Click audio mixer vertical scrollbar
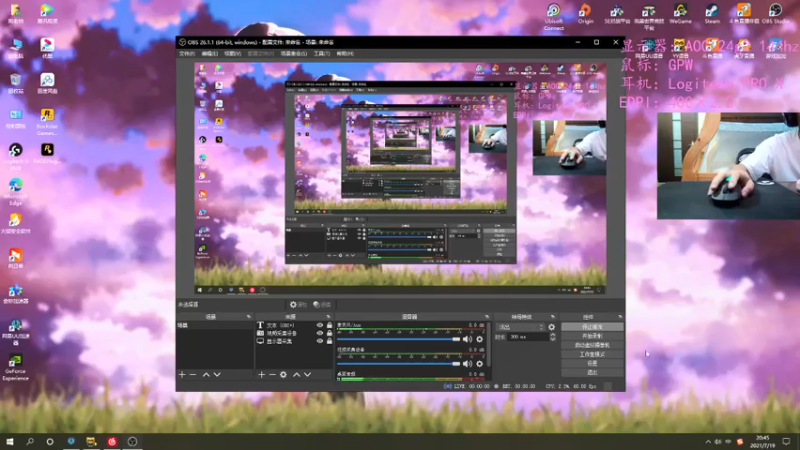Viewport: 800px width, 450px height. coord(489,344)
